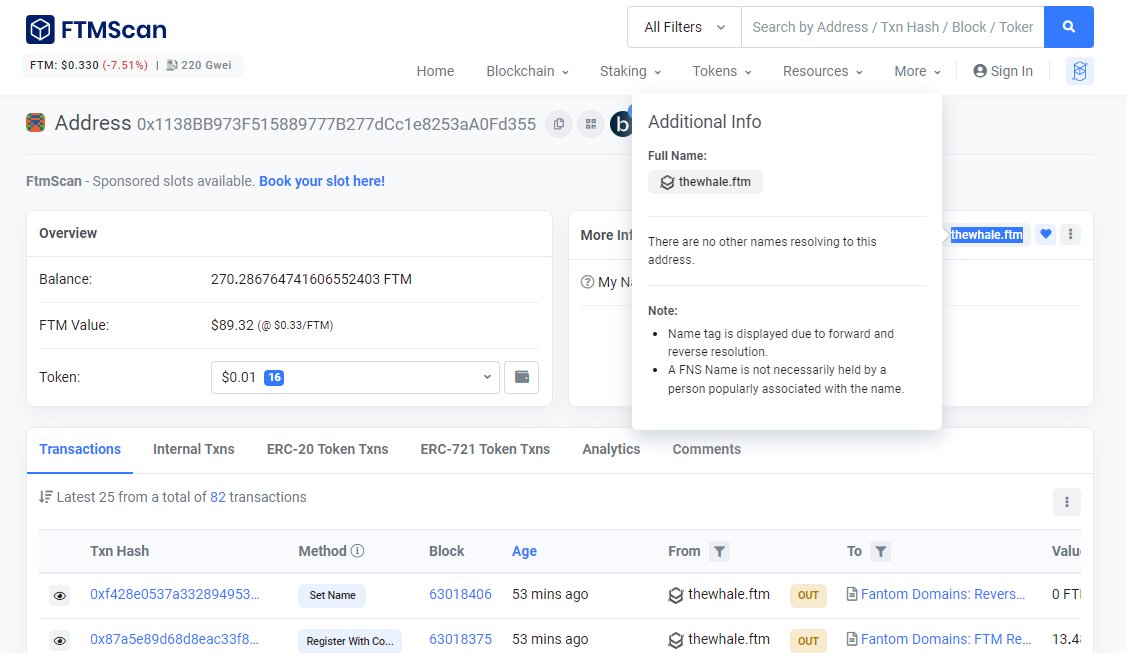The height and width of the screenshot is (653, 1127).
Task: Toggle the Age column header format
Action: coord(524,551)
